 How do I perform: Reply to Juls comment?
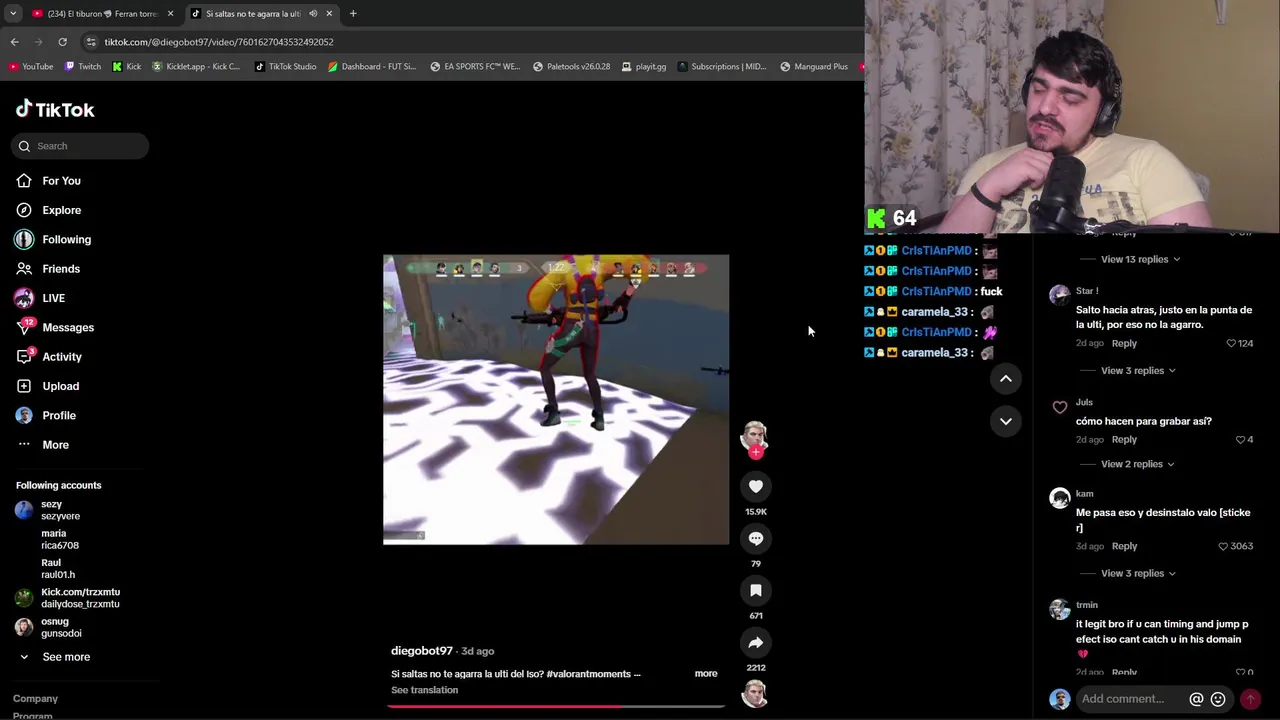click(1124, 440)
